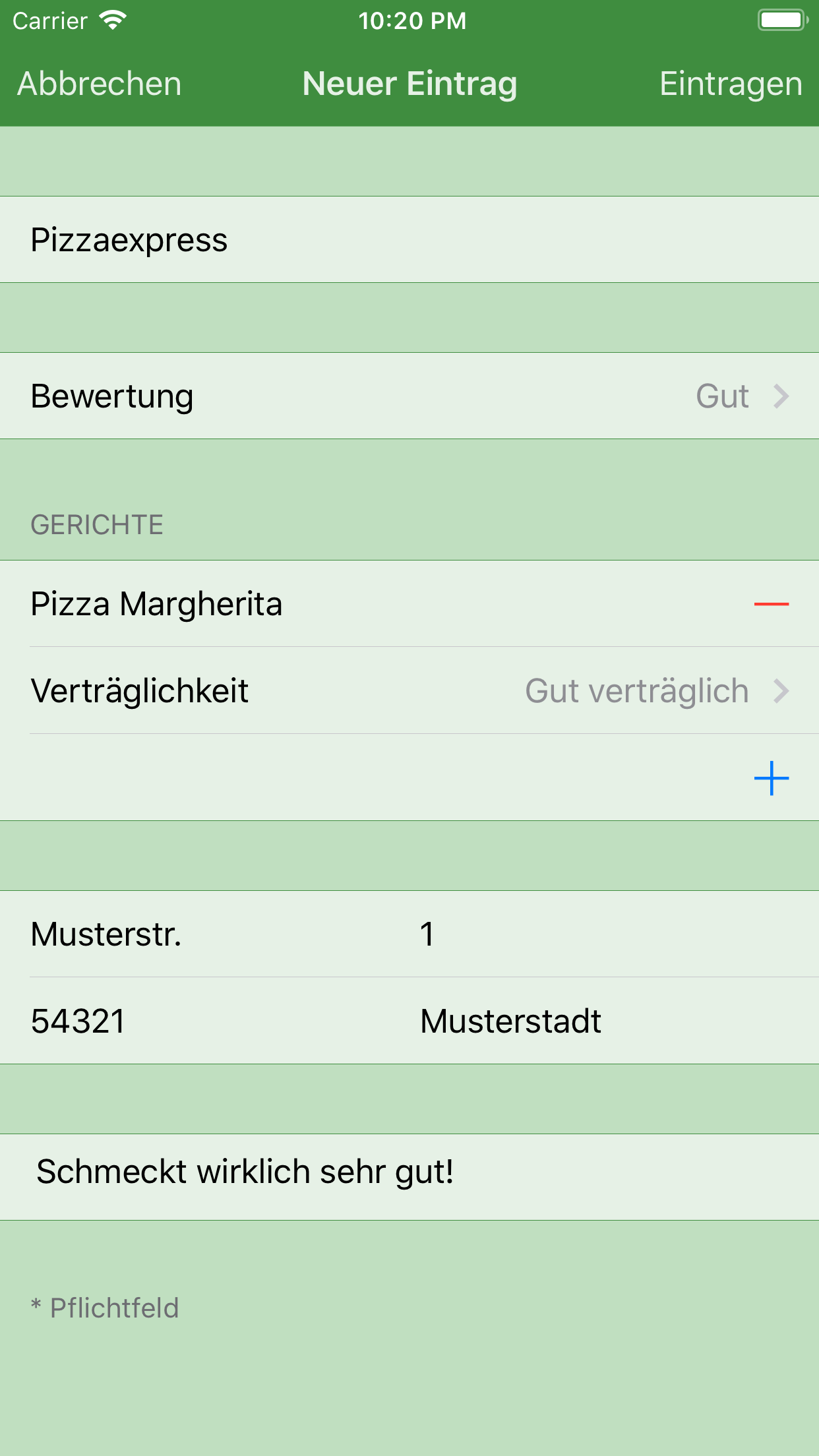The height and width of the screenshot is (1456, 819).
Task: Tap the Neuer Eintrag title
Action: tap(409, 84)
